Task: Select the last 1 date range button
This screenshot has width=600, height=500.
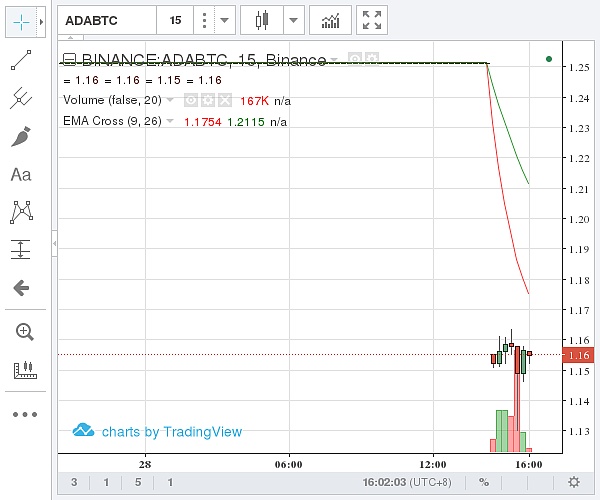Action: click(x=170, y=482)
